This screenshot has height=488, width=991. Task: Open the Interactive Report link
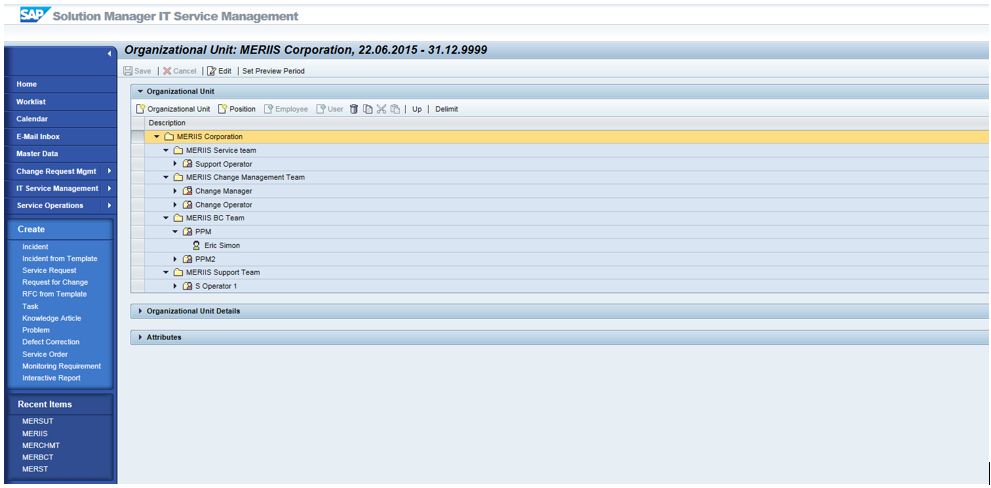pos(51,378)
